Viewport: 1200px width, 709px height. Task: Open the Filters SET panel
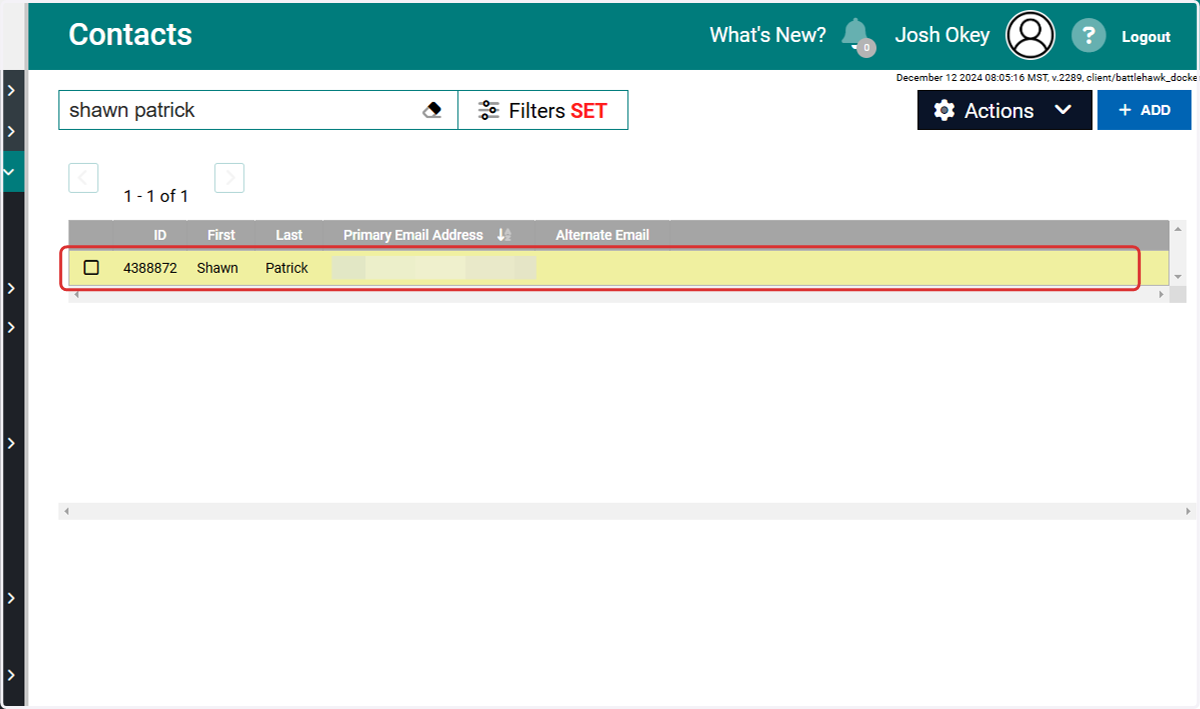tap(543, 110)
